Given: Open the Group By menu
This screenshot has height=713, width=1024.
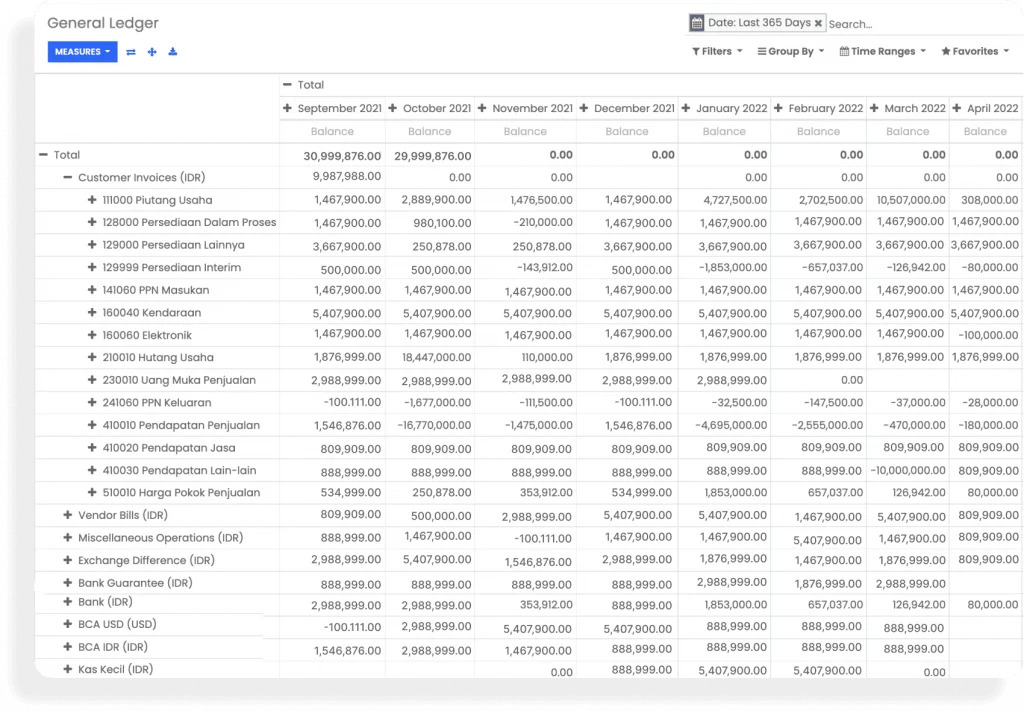Looking at the screenshot, I should tap(790, 52).
